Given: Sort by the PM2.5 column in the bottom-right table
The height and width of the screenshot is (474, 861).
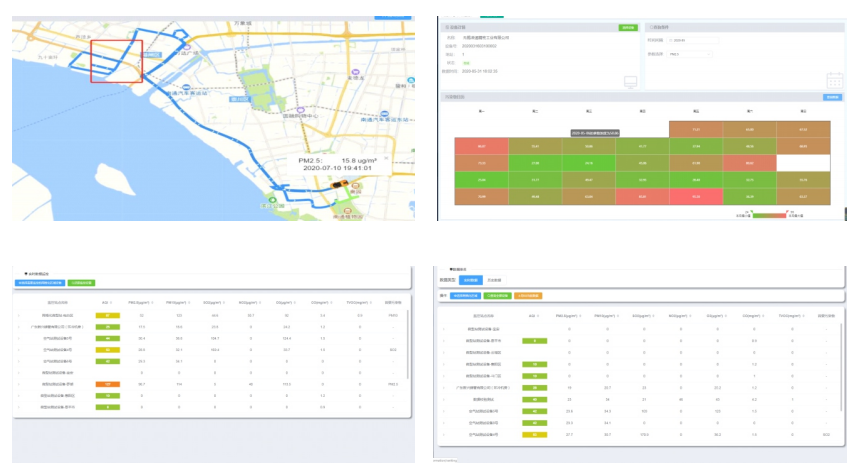Looking at the screenshot, I should pyautogui.click(x=570, y=314).
